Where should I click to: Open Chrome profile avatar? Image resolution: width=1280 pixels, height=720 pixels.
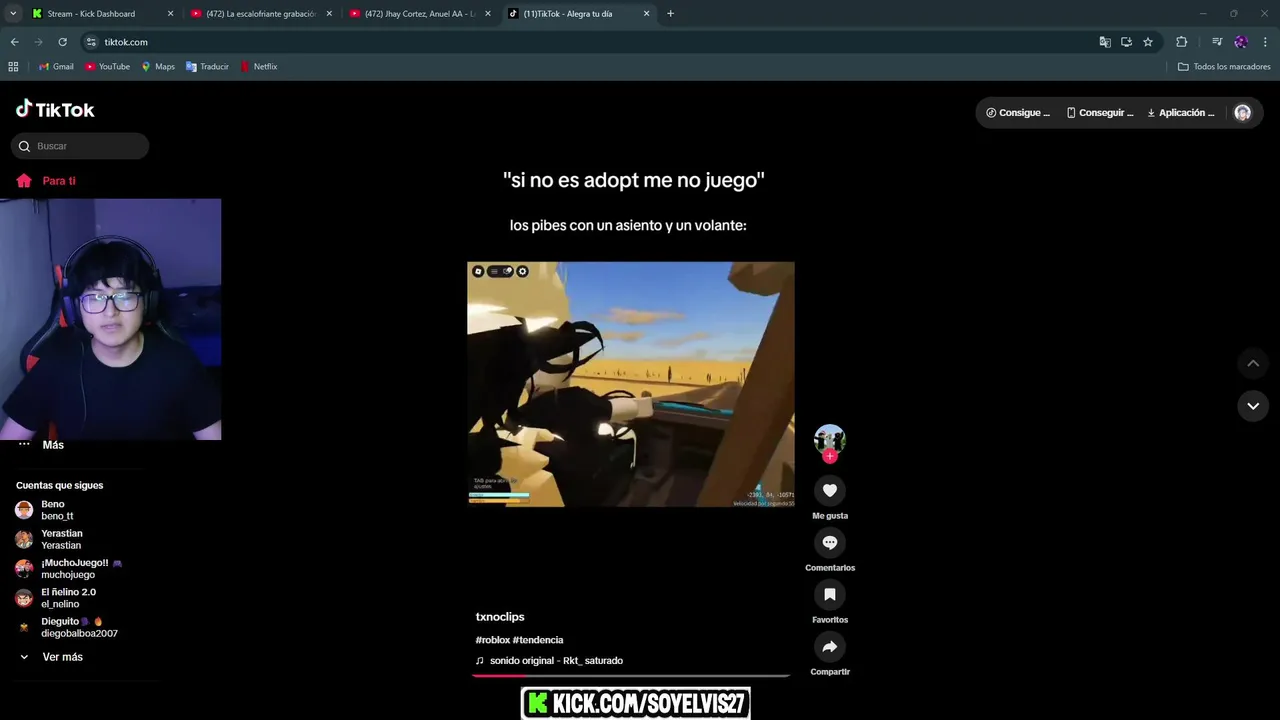tap(1241, 42)
